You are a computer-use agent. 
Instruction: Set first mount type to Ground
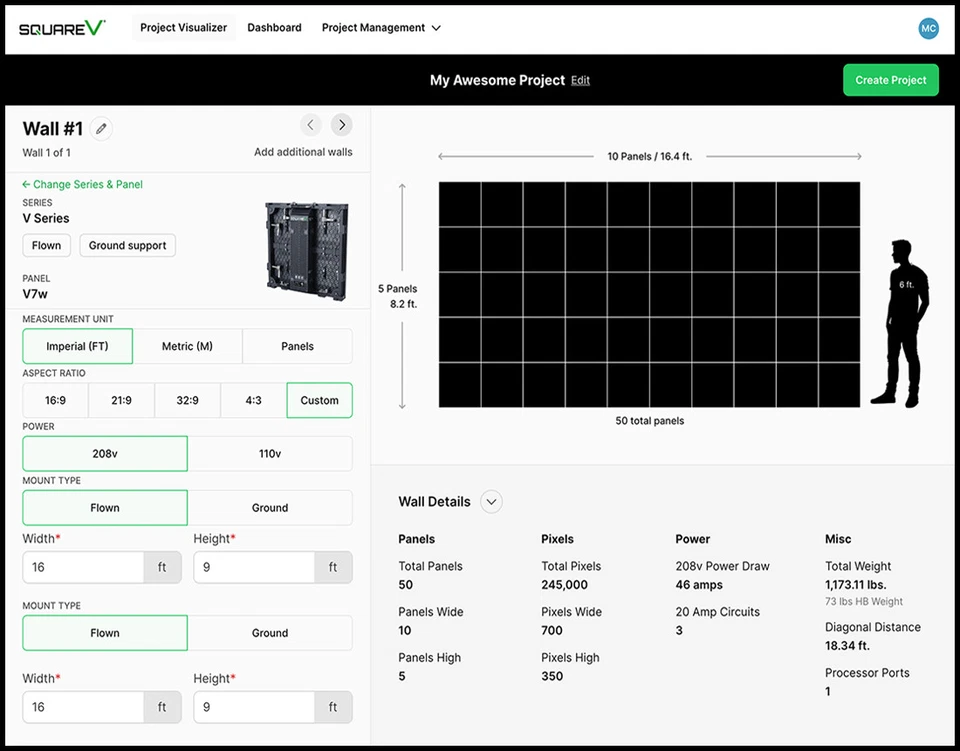pos(270,507)
